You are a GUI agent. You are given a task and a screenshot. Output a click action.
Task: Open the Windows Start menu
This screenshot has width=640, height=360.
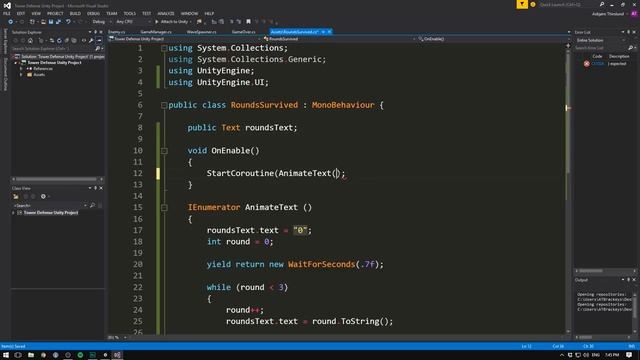(6, 355)
